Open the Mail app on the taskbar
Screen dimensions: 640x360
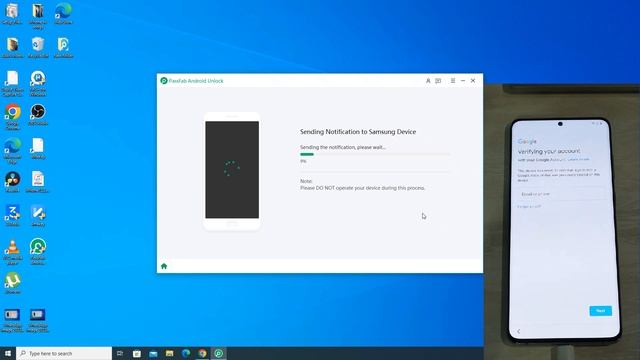(153, 353)
